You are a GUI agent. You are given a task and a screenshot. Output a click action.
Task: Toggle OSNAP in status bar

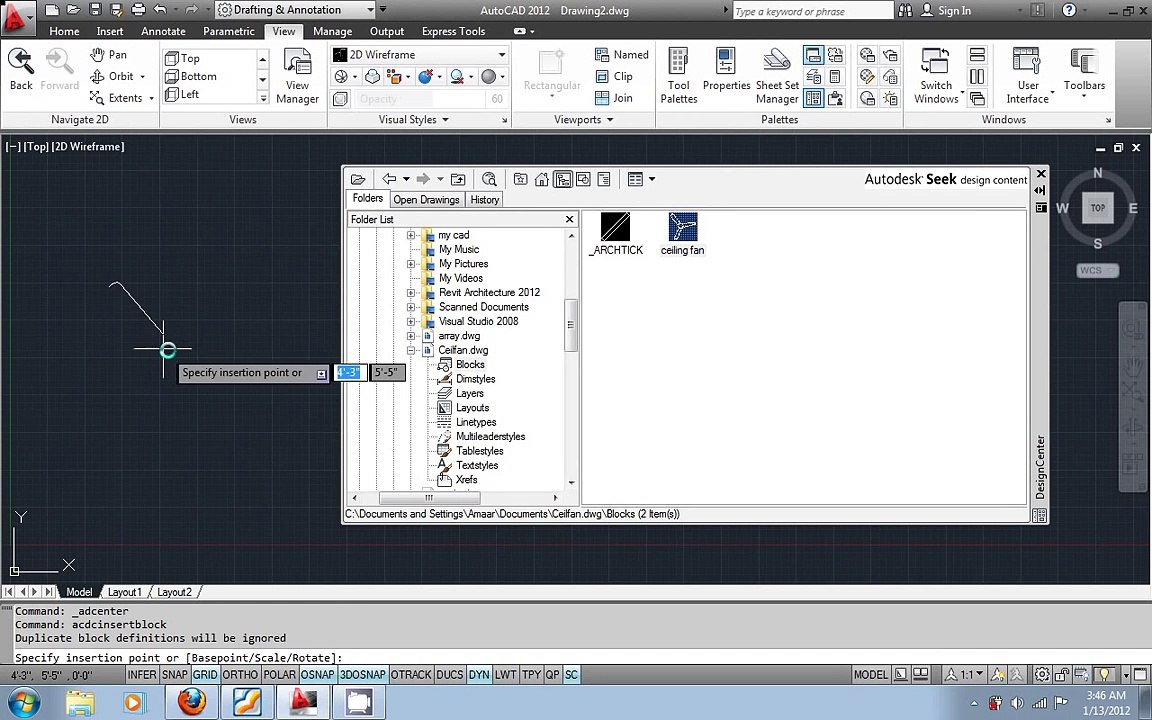[317, 674]
